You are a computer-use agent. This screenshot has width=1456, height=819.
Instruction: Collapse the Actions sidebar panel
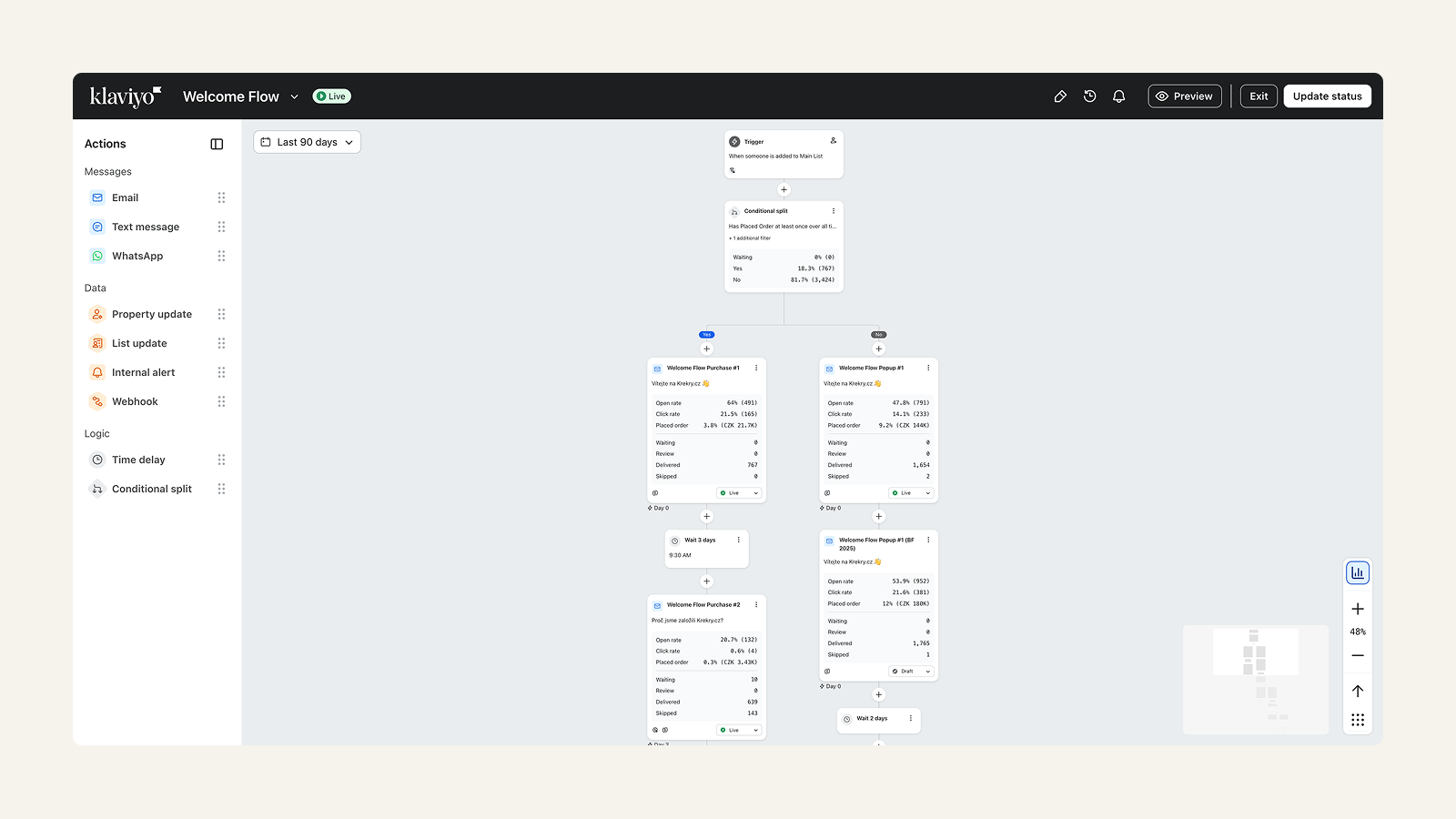[217, 144]
